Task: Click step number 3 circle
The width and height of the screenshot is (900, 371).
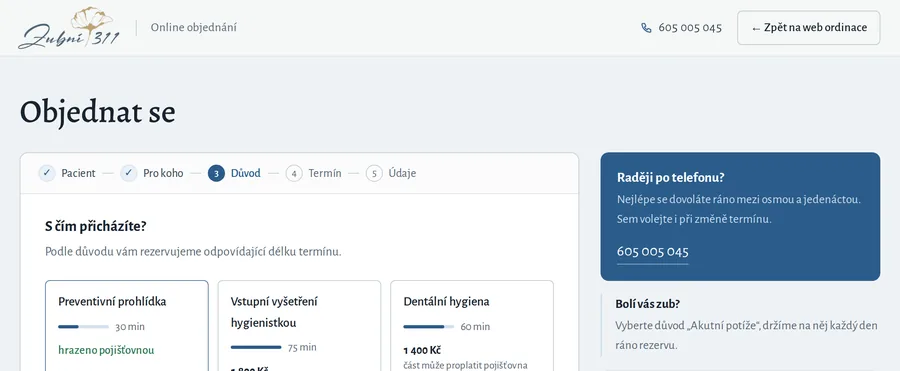Action: (216, 173)
